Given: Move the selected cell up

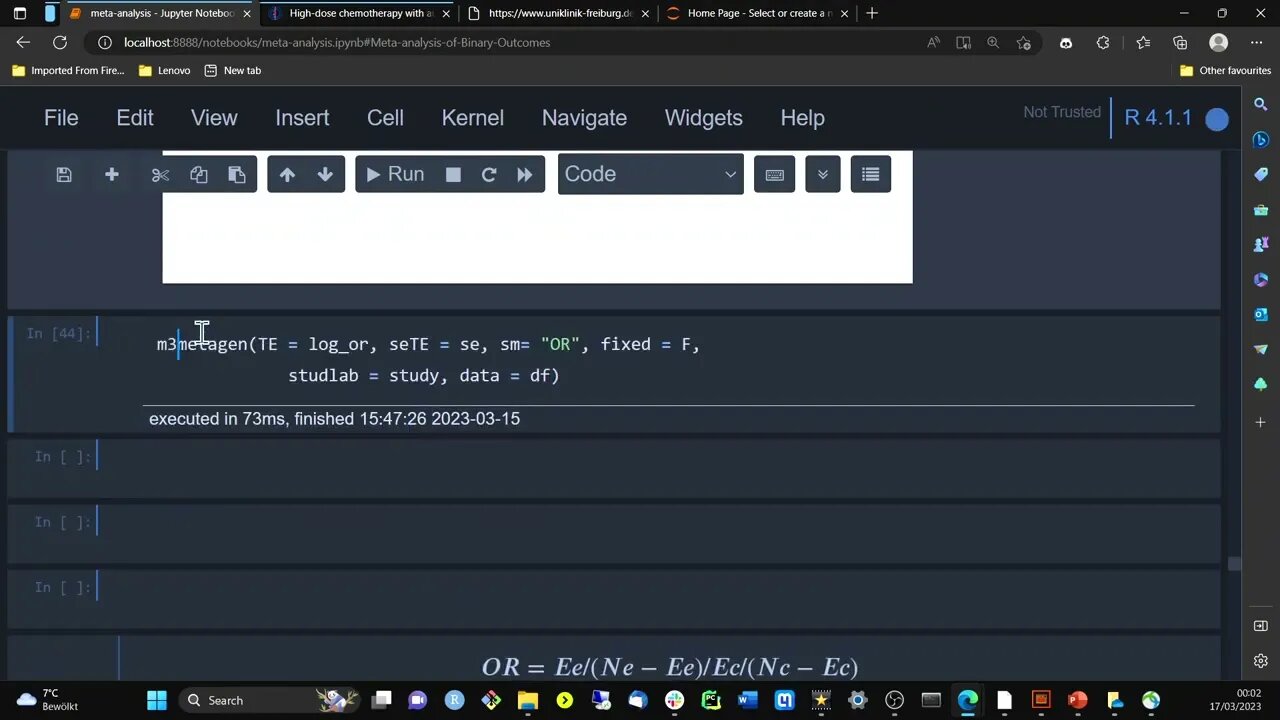Looking at the screenshot, I should [287, 174].
